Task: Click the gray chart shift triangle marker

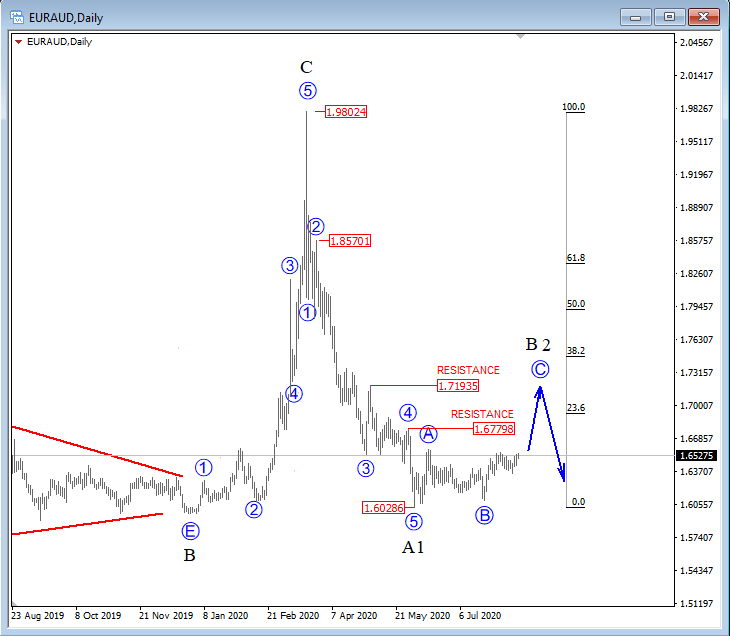Action: (519, 36)
